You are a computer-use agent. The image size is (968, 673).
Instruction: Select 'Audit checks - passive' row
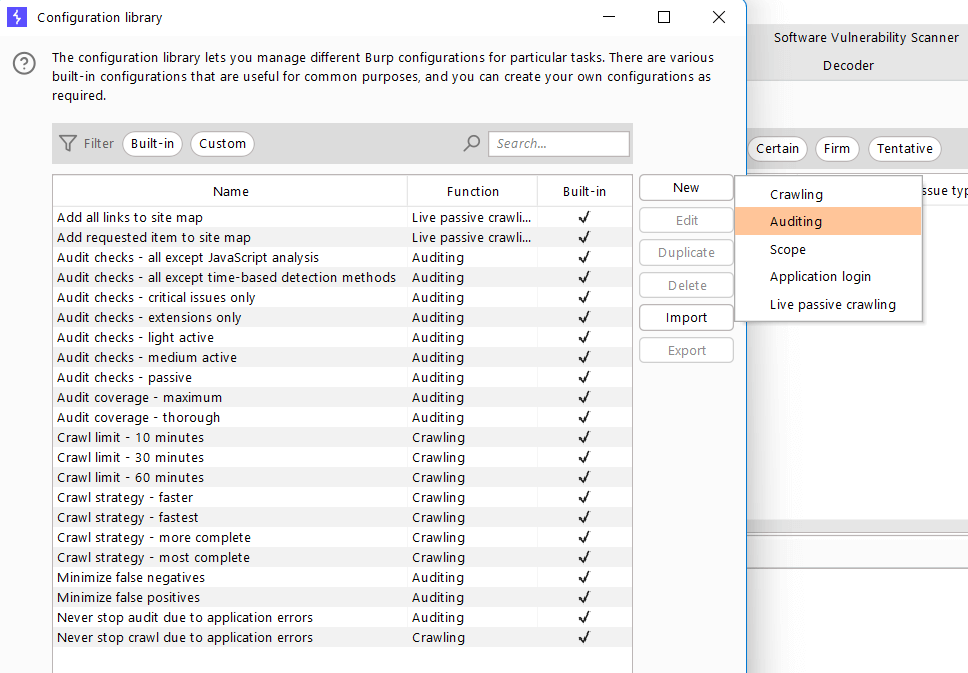[343, 377]
